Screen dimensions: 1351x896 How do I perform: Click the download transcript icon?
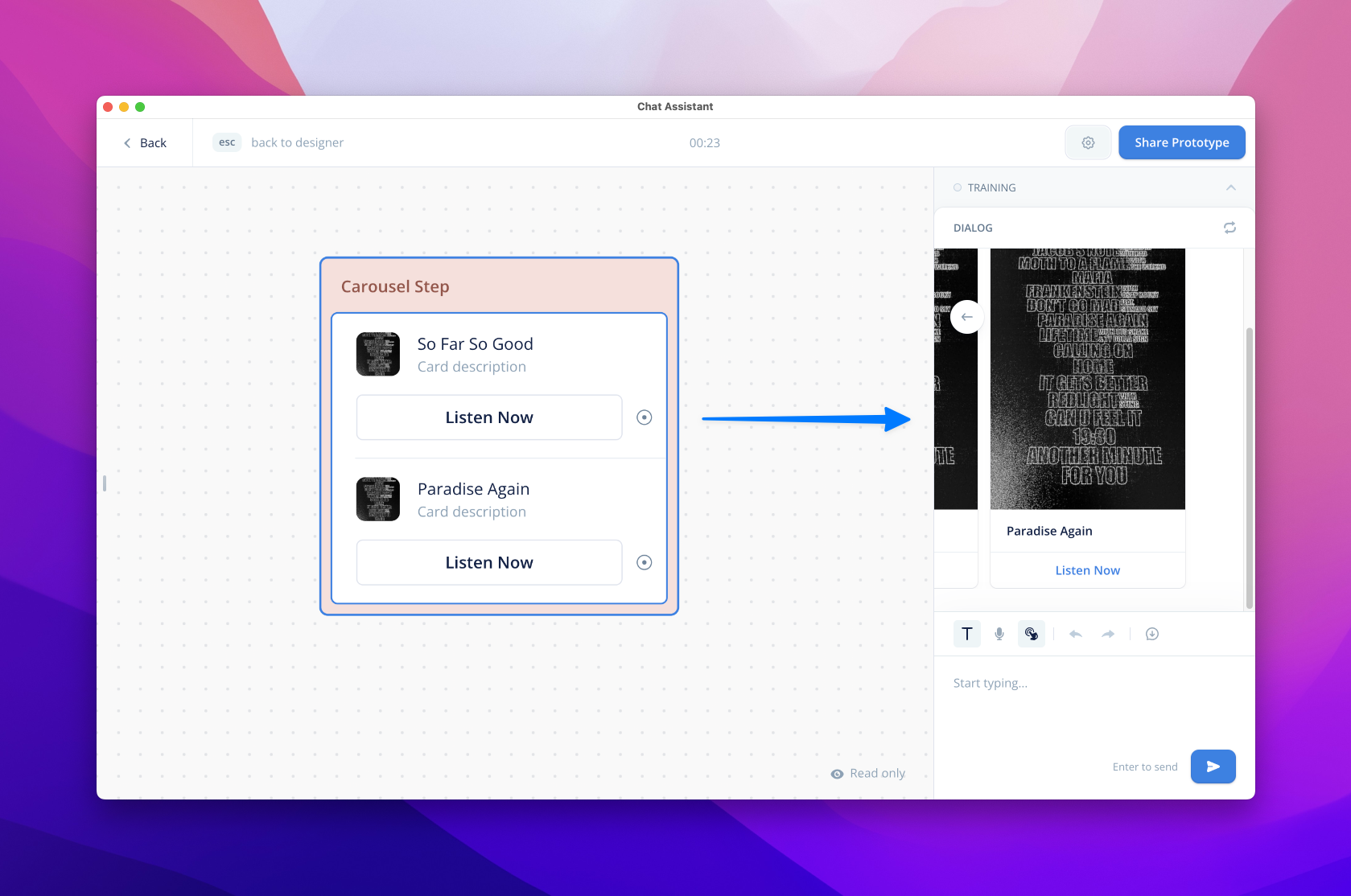click(1152, 634)
